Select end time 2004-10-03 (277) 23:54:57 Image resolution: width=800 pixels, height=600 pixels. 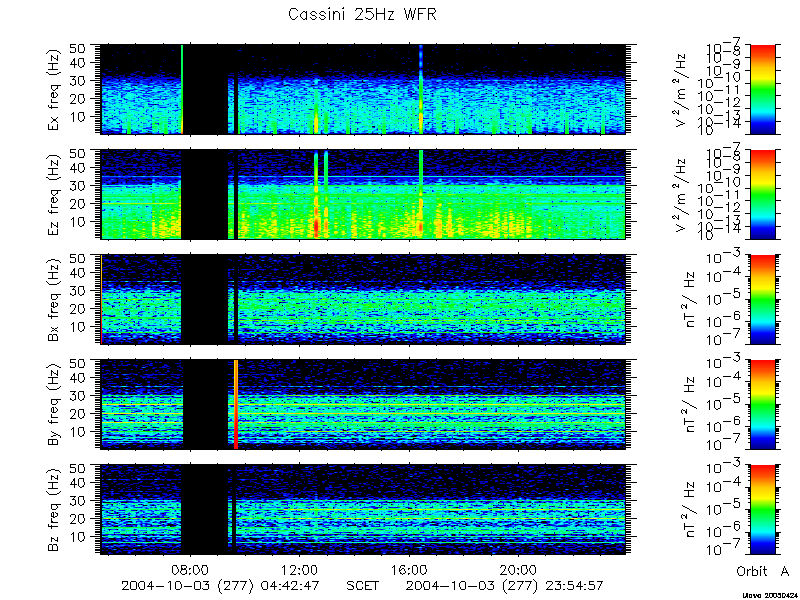504,585
